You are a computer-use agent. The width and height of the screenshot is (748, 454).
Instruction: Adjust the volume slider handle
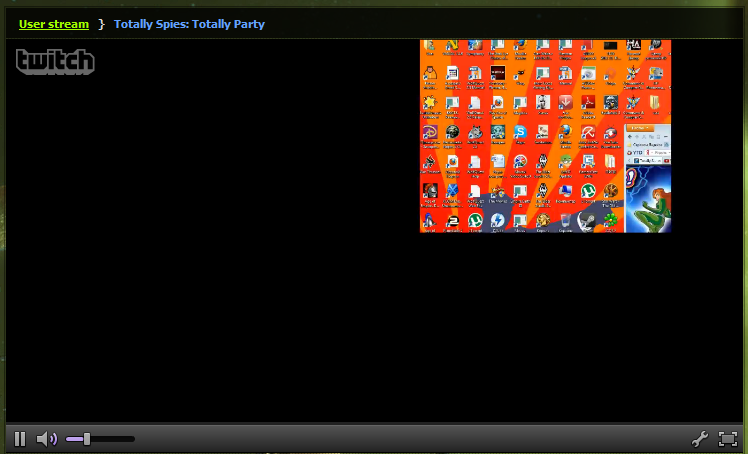coord(87,439)
